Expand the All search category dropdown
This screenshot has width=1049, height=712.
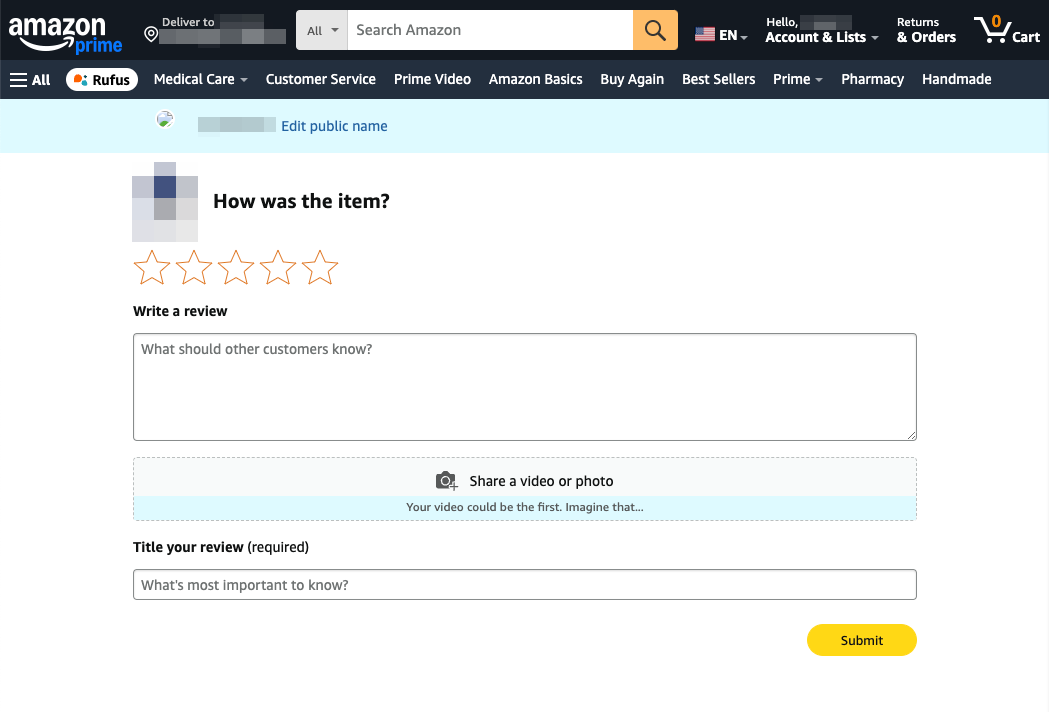coord(321,30)
